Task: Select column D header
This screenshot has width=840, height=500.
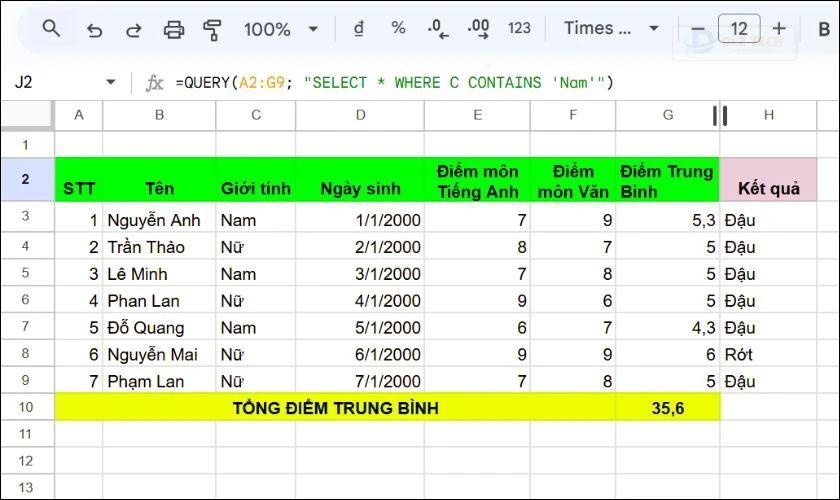Action: point(360,115)
